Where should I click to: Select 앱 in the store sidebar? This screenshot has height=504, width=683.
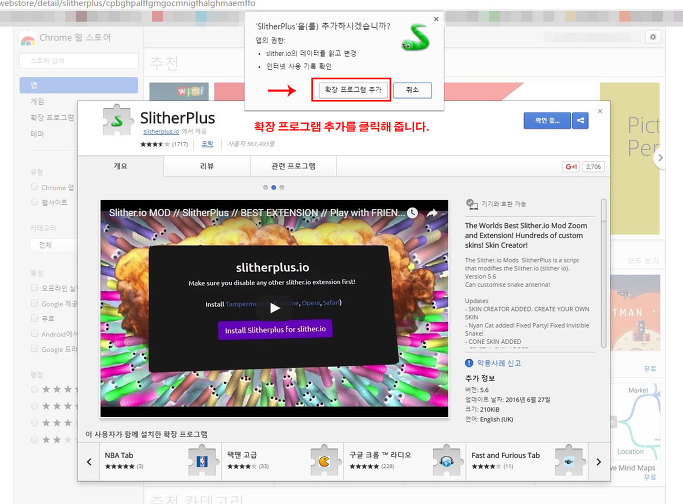point(78,85)
